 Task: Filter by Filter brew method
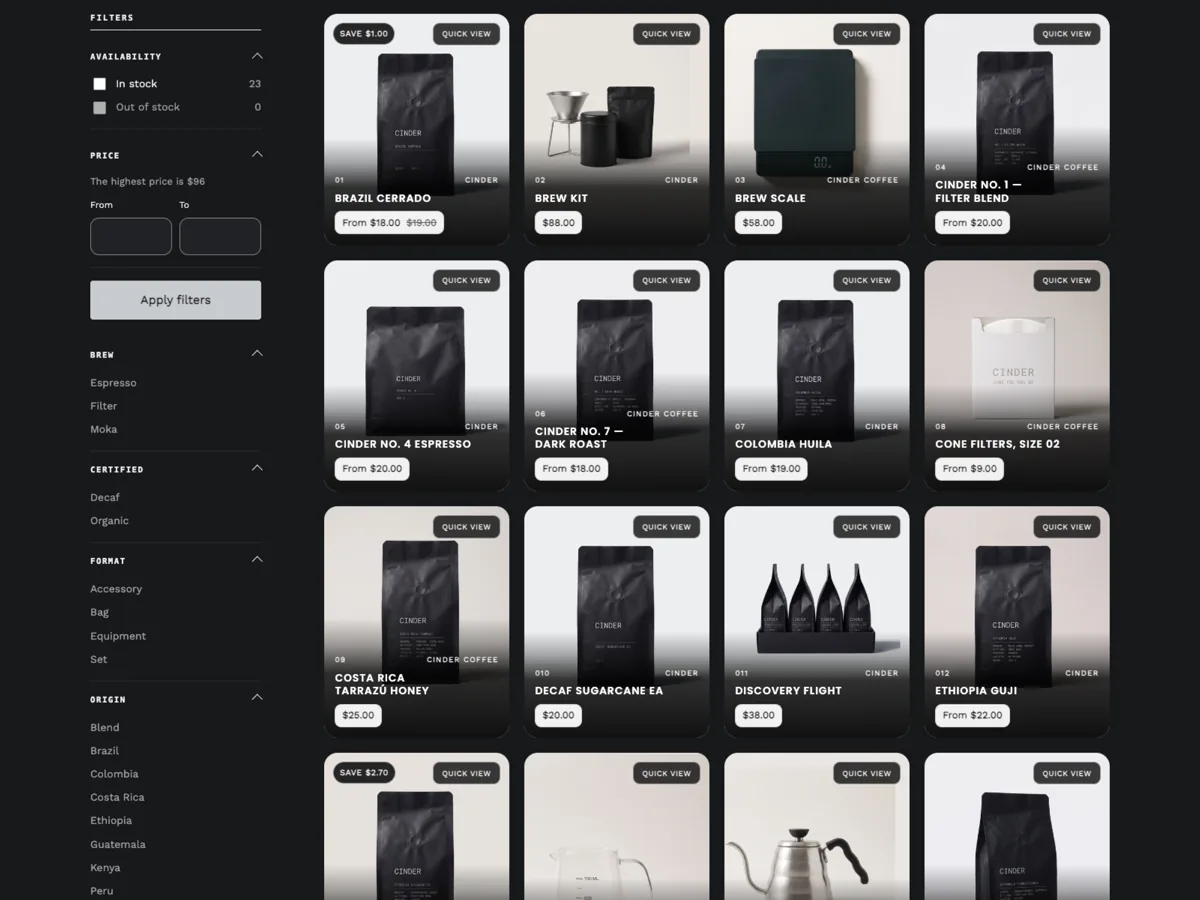click(x=104, y=406)
